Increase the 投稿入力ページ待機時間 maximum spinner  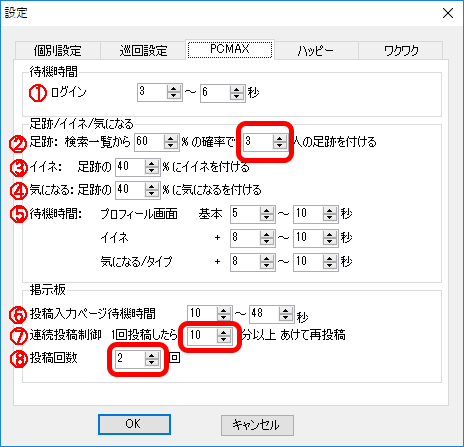point(285,310)
